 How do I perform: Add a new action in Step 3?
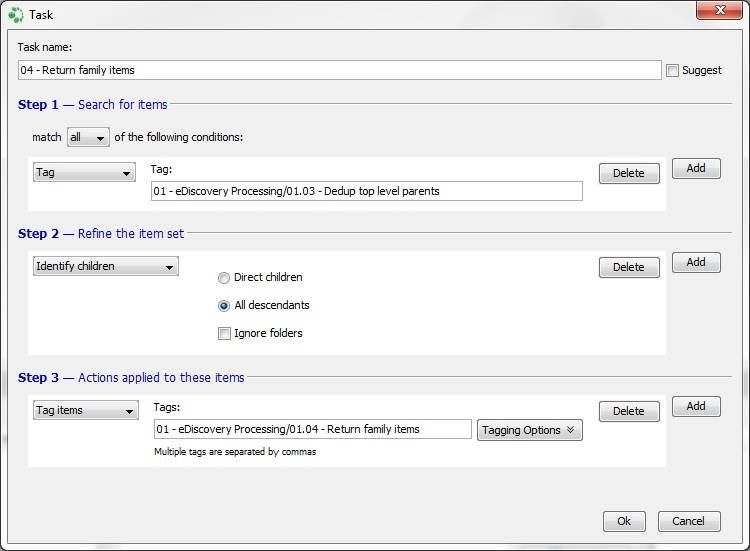click(x=696, y=406)
